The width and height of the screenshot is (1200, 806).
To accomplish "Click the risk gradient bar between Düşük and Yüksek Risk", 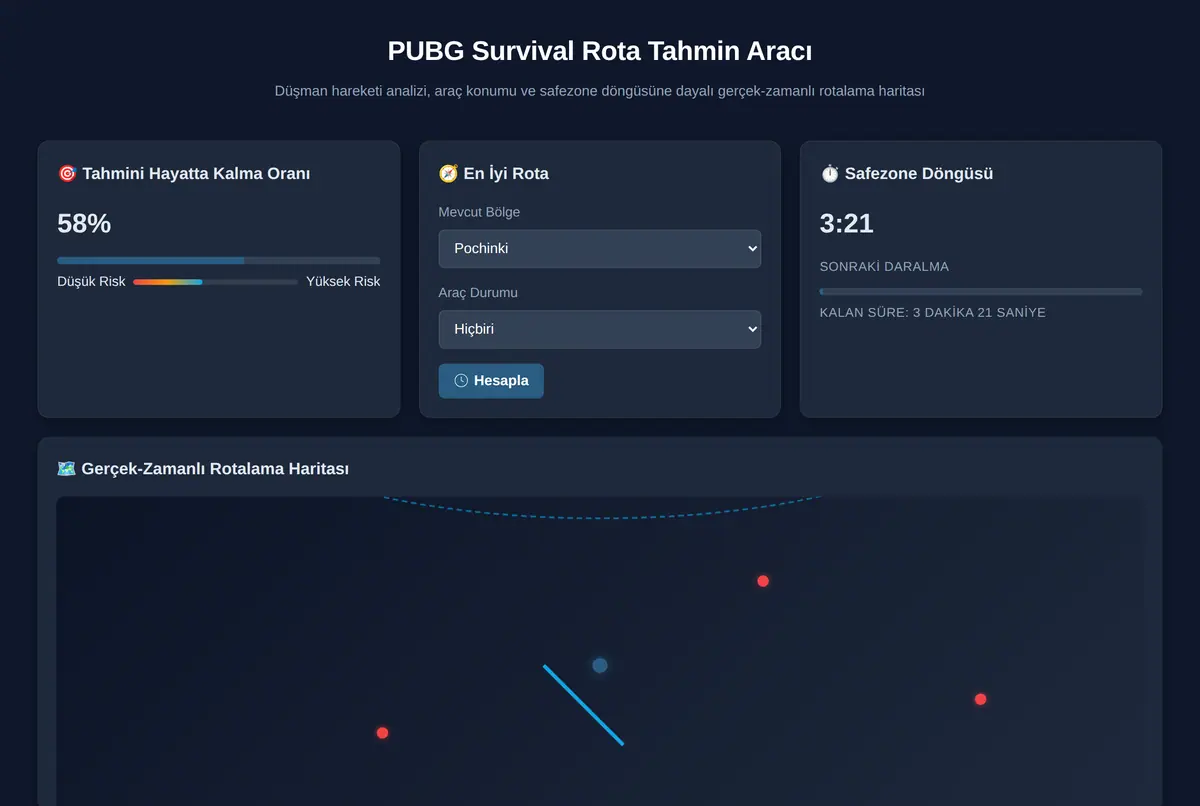I will click(x=215, y=282).
